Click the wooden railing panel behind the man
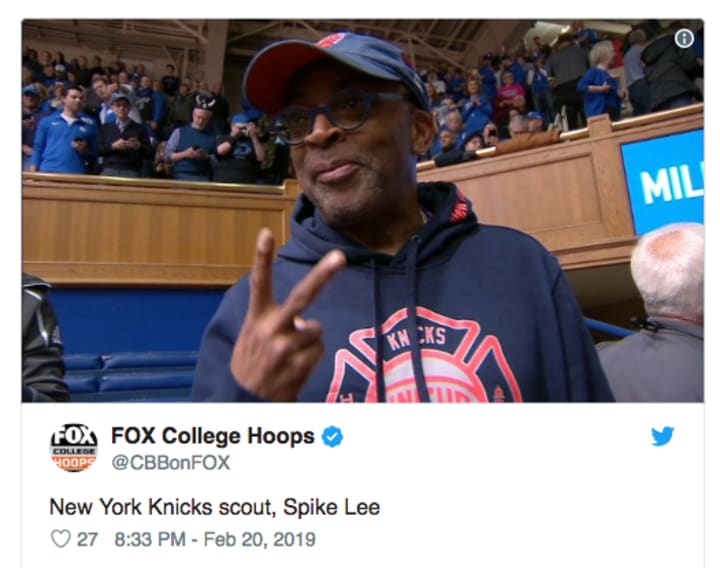The height and width of the screenshot is (568, 720). (x=152, y=230)
